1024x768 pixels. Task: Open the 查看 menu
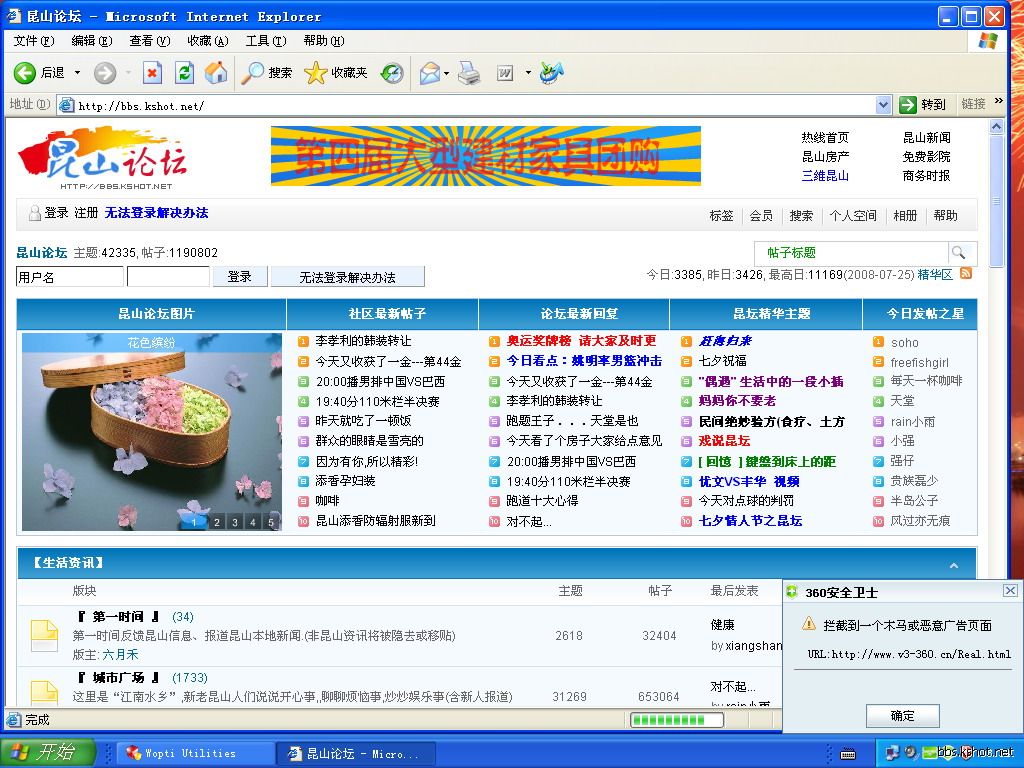(x=149, y=41)
